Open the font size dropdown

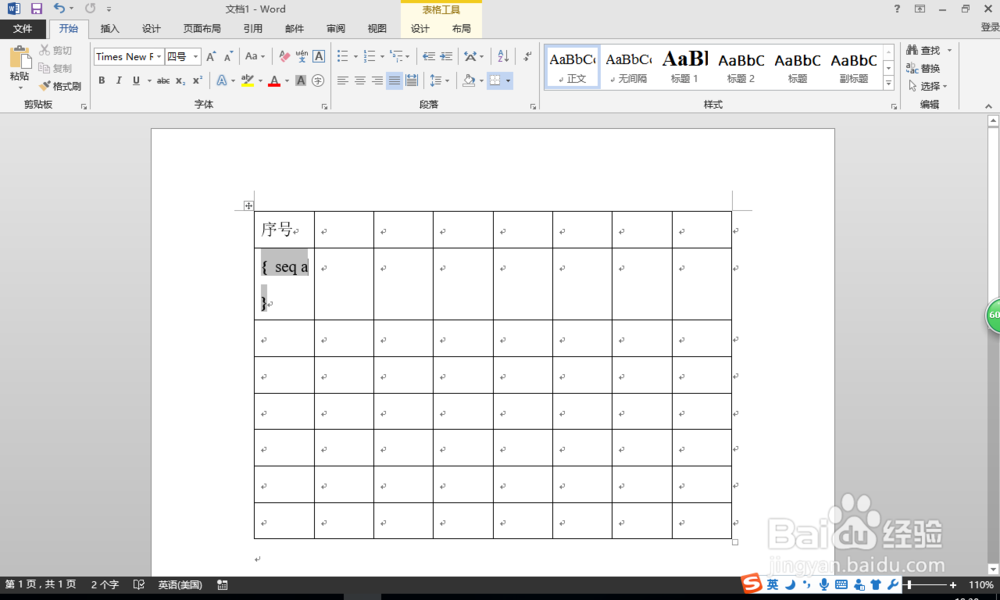click(195, 56)
